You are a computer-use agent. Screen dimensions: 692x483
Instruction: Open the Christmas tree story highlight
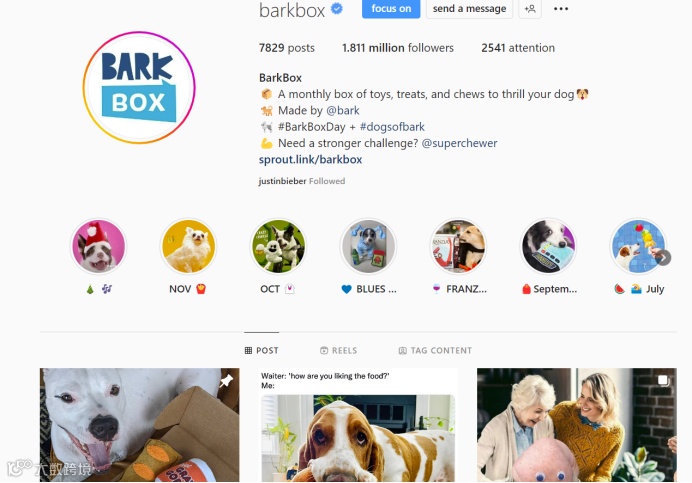click(98, 246)
